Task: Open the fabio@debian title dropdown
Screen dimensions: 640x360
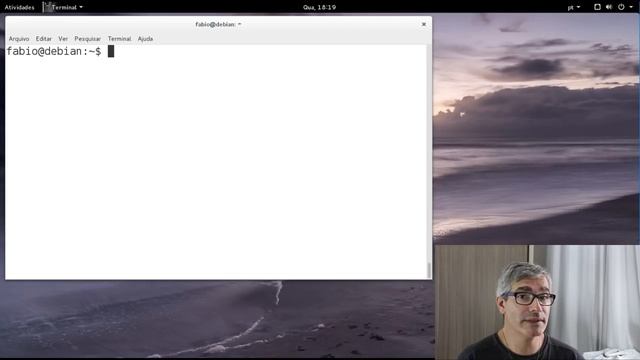Action: (x=218, y=24)
